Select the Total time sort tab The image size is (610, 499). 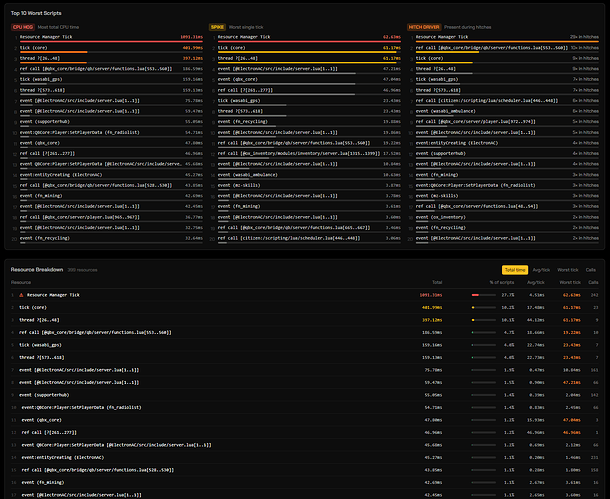point(515,270)
